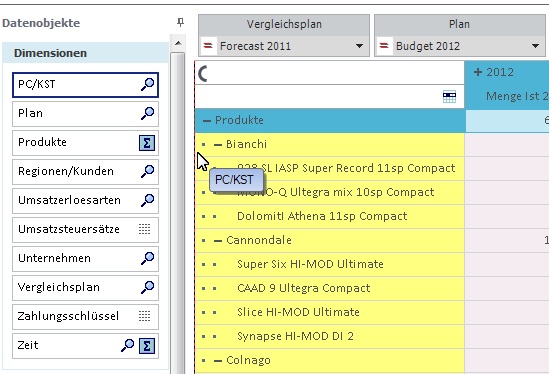The image size is (549, 374).
Task: Expand the 2012 column header
Action: 478,72
